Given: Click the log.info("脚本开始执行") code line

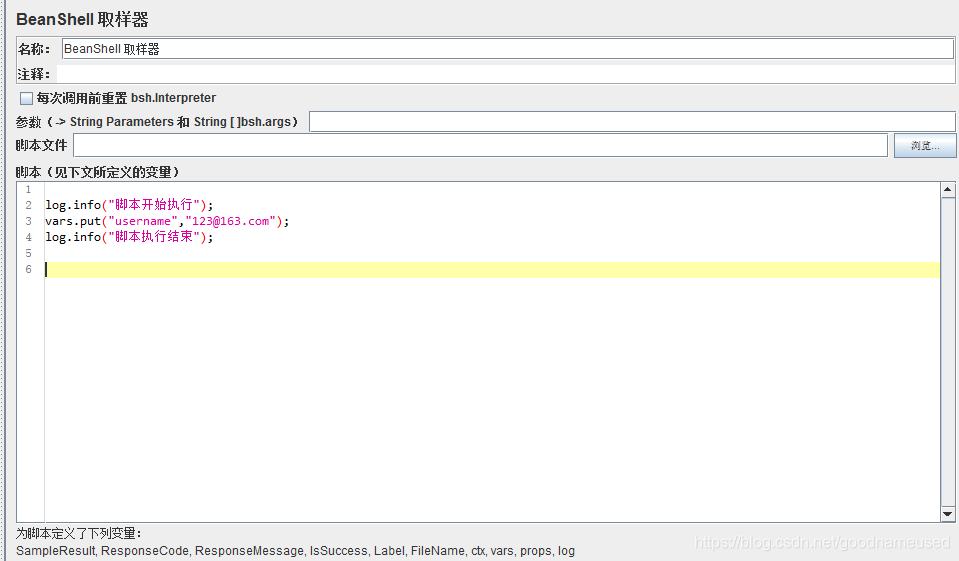Looking at the screenshot, I should tap(129, 205).
